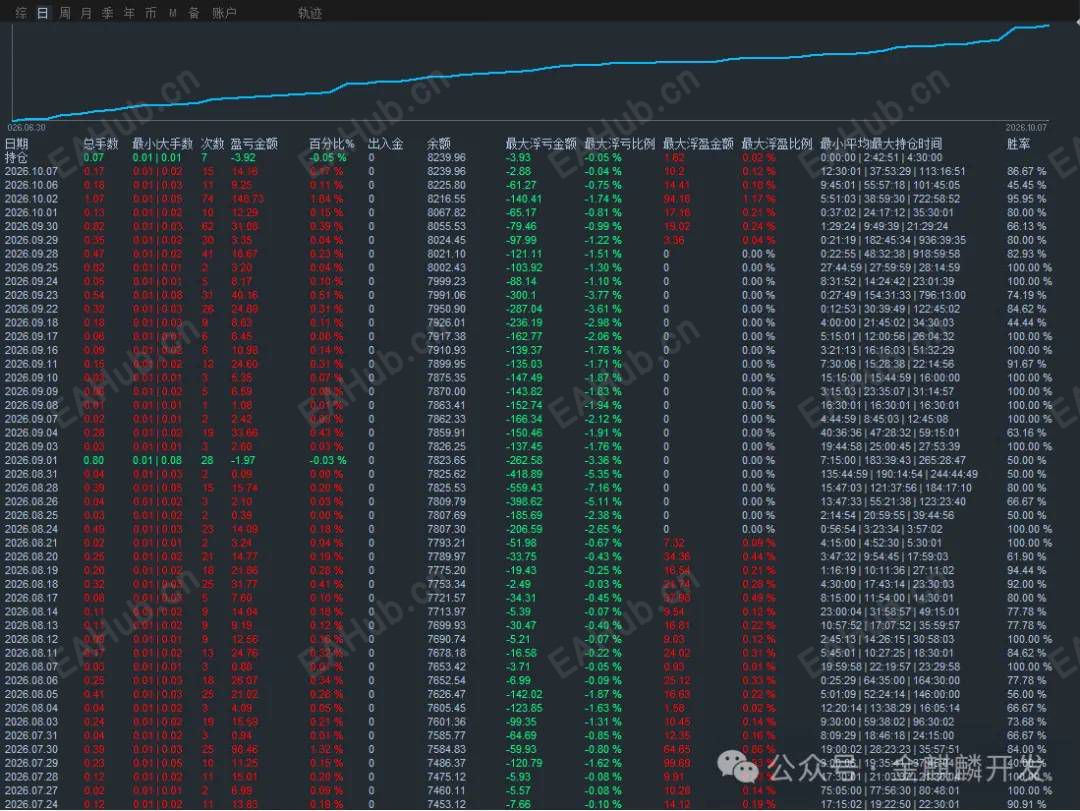
Task: Select the holding time starting 135:44:59
Action: [x=899, y=474]
